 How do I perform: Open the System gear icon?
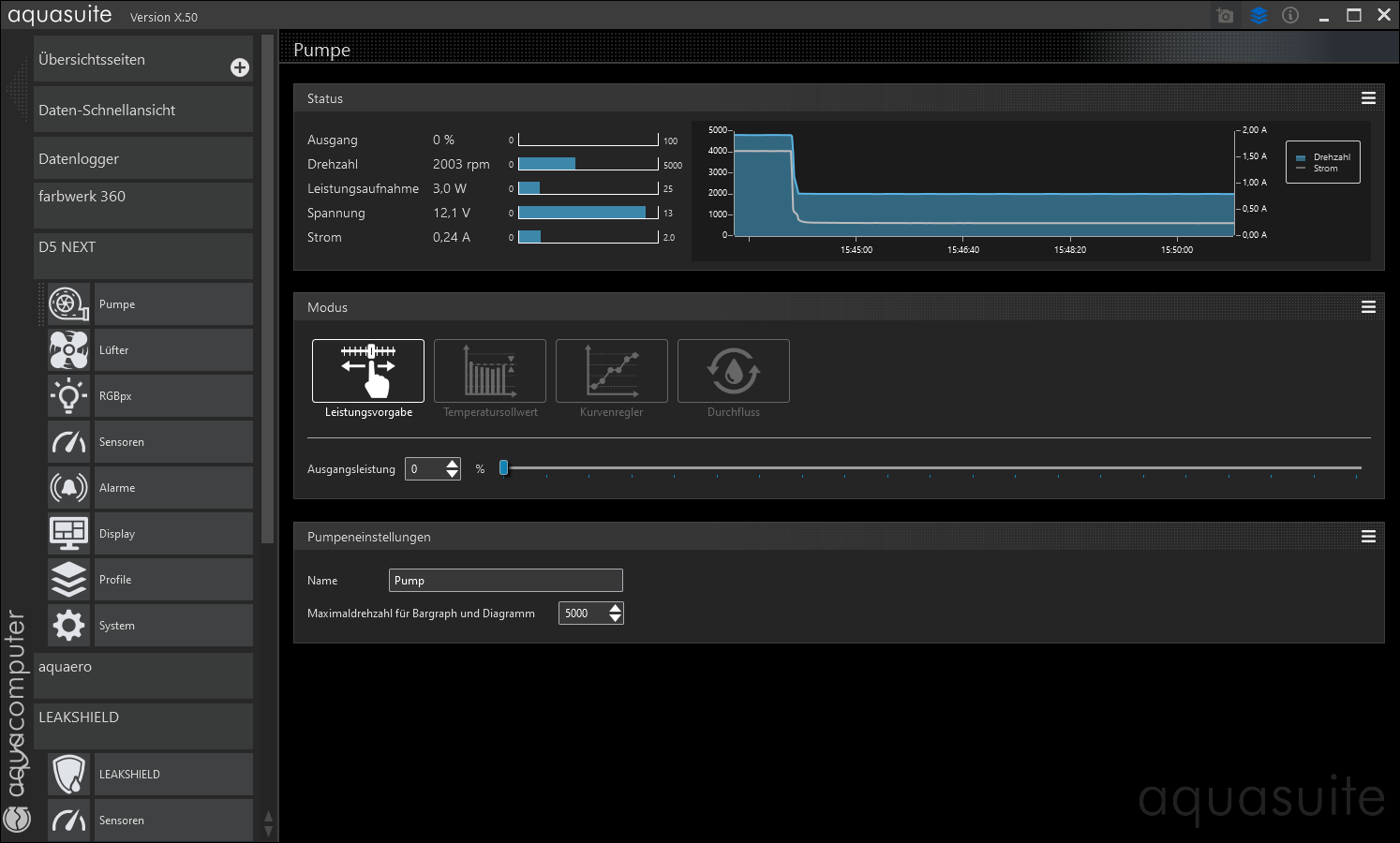68,626
